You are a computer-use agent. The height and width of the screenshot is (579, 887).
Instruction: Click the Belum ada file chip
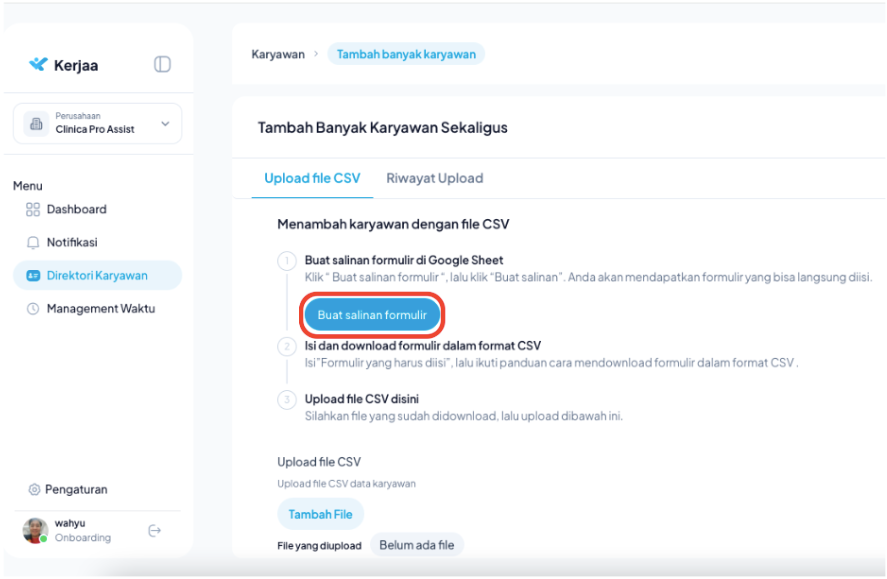click(x=416, y=545)
